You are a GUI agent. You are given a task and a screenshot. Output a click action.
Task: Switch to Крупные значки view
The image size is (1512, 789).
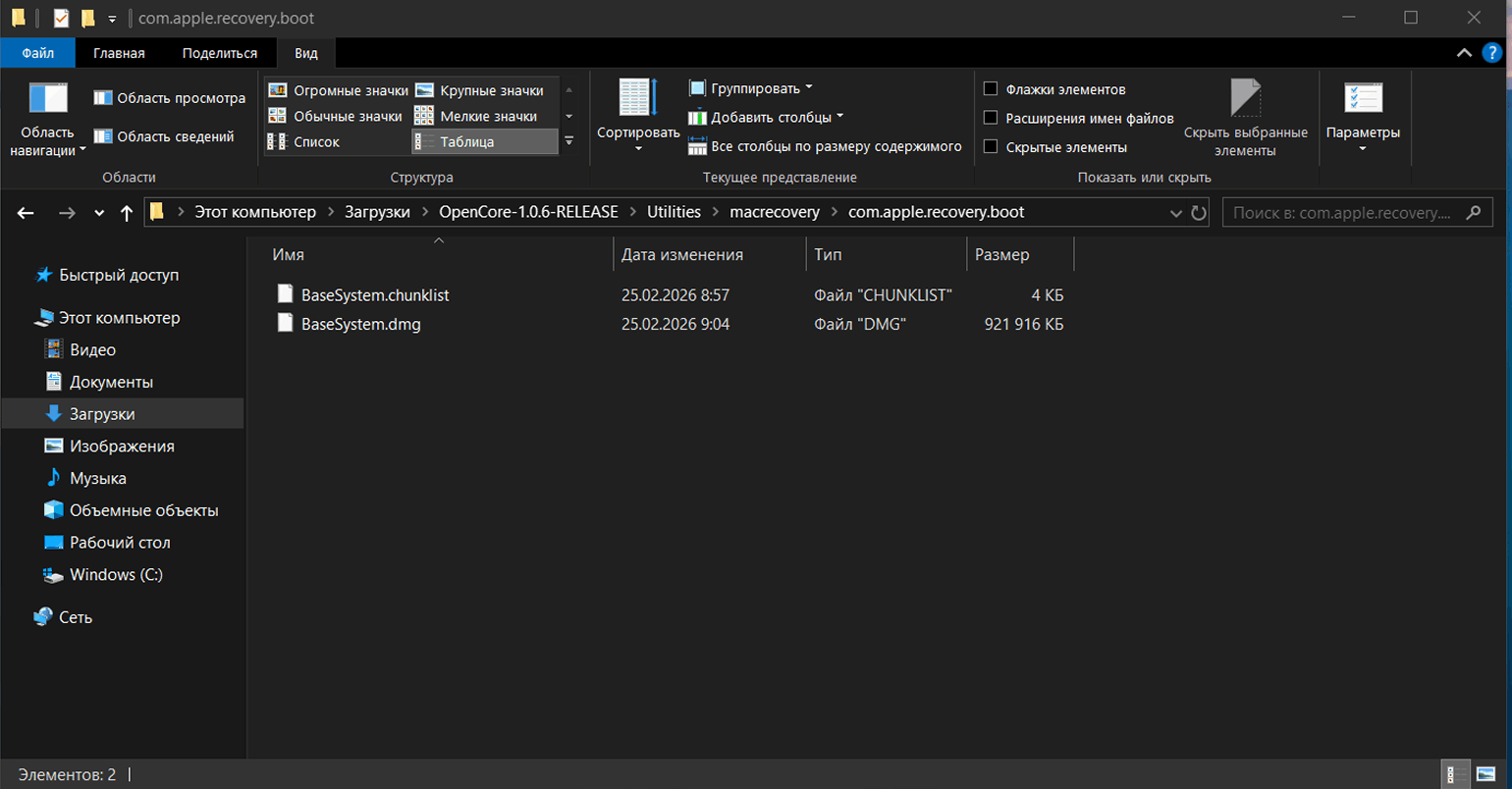pyautogui.click(x=479, y=90)
